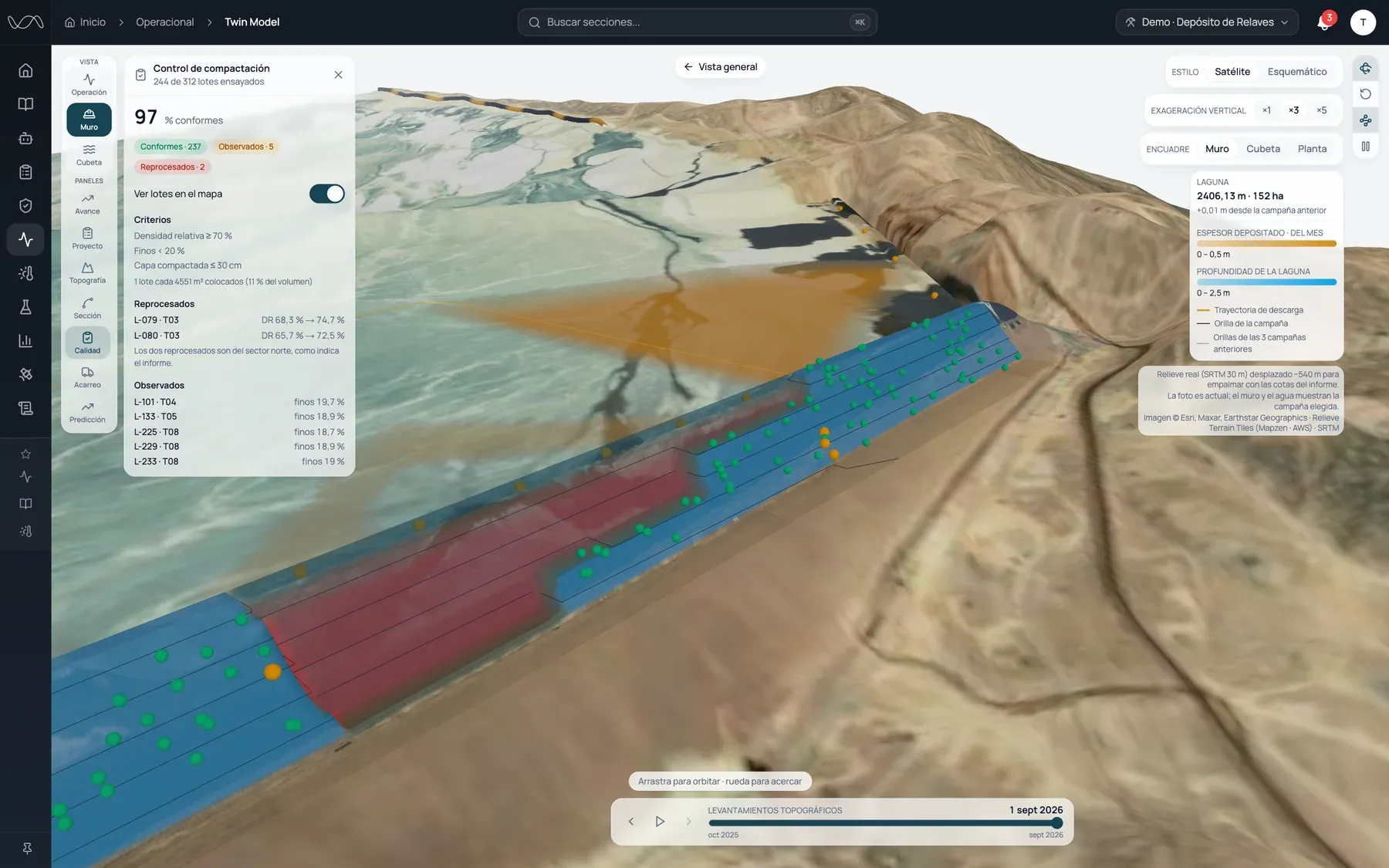Open the Acarreo panel

coord(87,377)
